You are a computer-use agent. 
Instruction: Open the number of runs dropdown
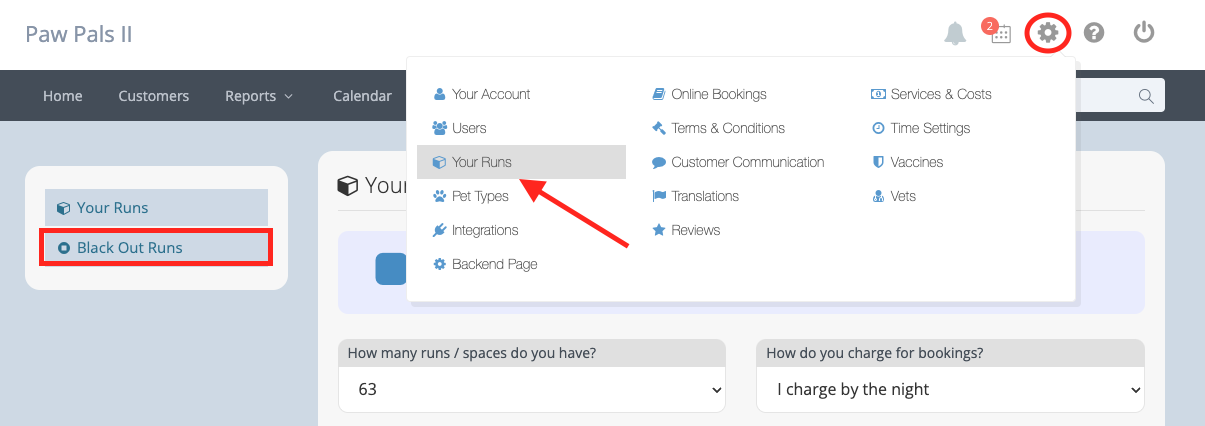(532, 389)
